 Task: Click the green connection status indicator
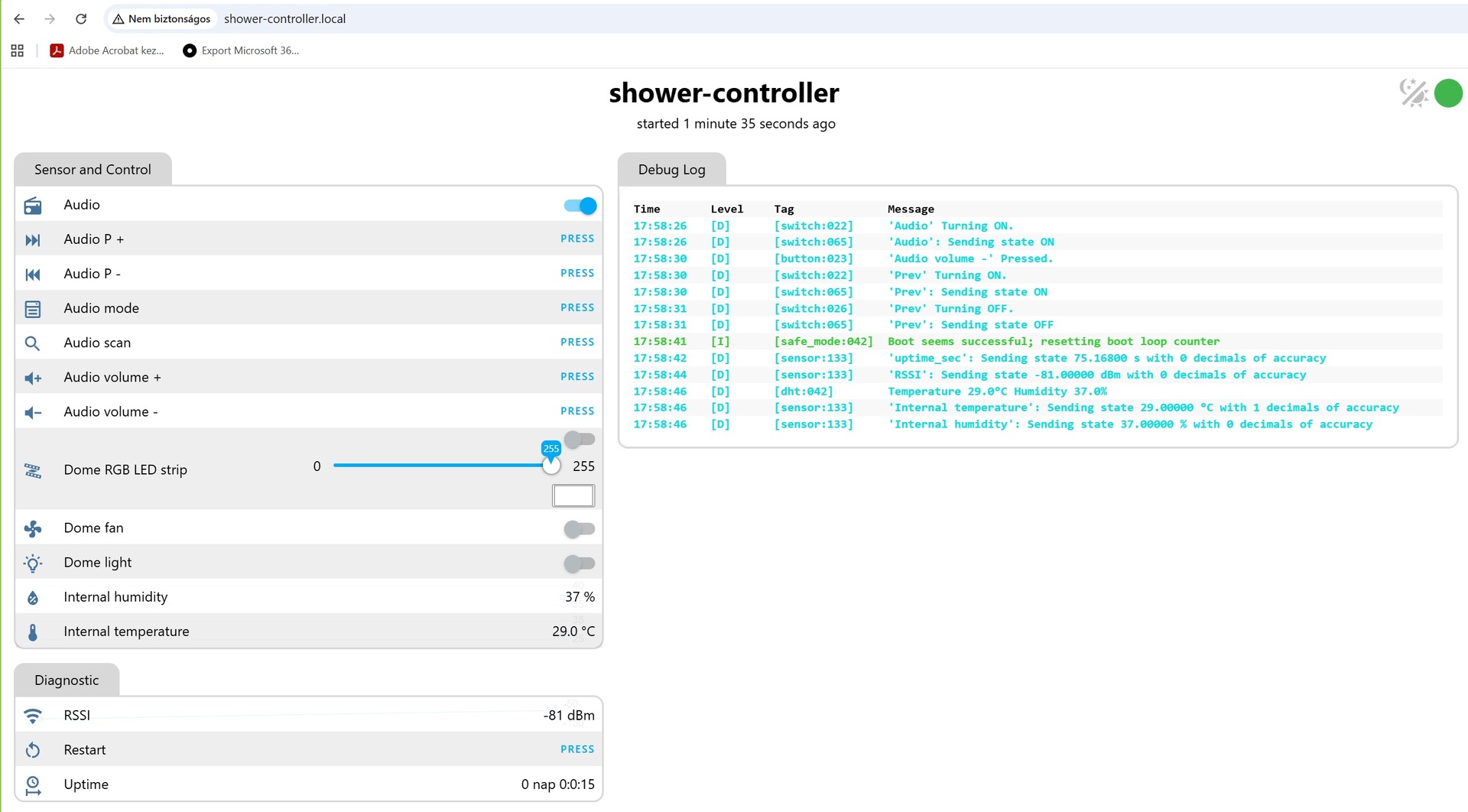point(1448,93)
